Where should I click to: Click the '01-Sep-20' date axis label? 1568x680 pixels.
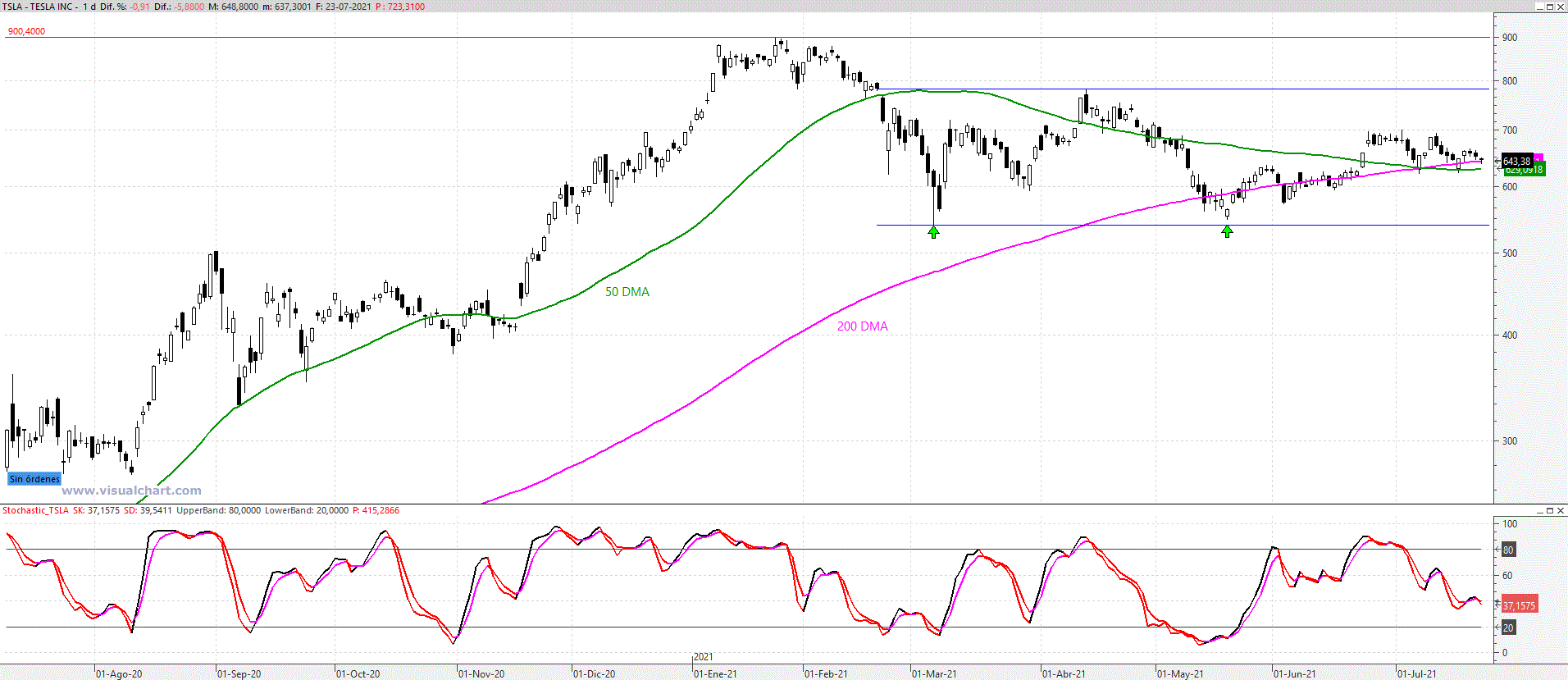[239, 674]
